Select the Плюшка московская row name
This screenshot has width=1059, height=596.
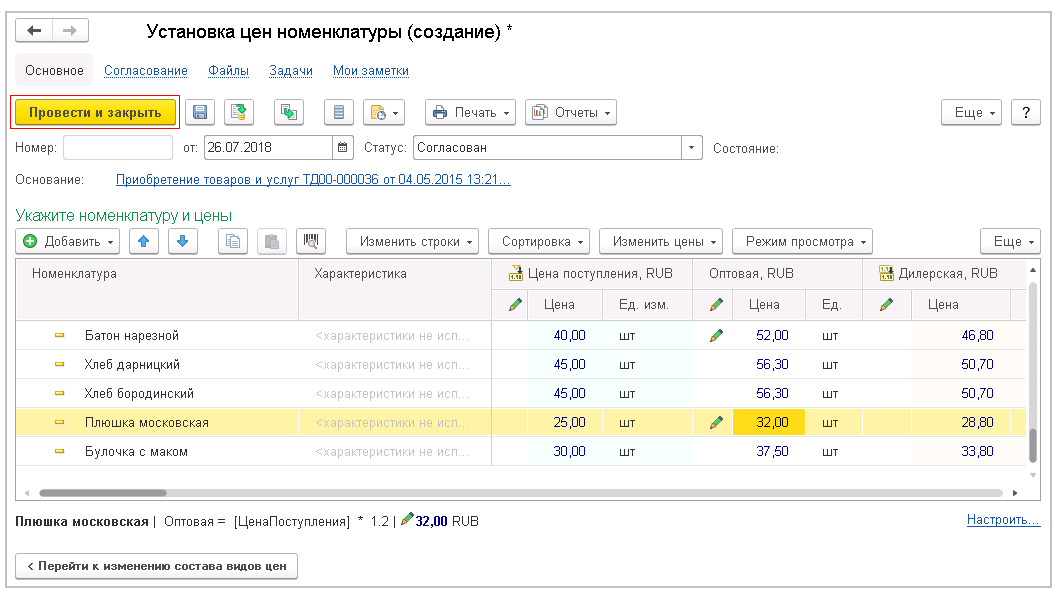(x=147, y=422)
